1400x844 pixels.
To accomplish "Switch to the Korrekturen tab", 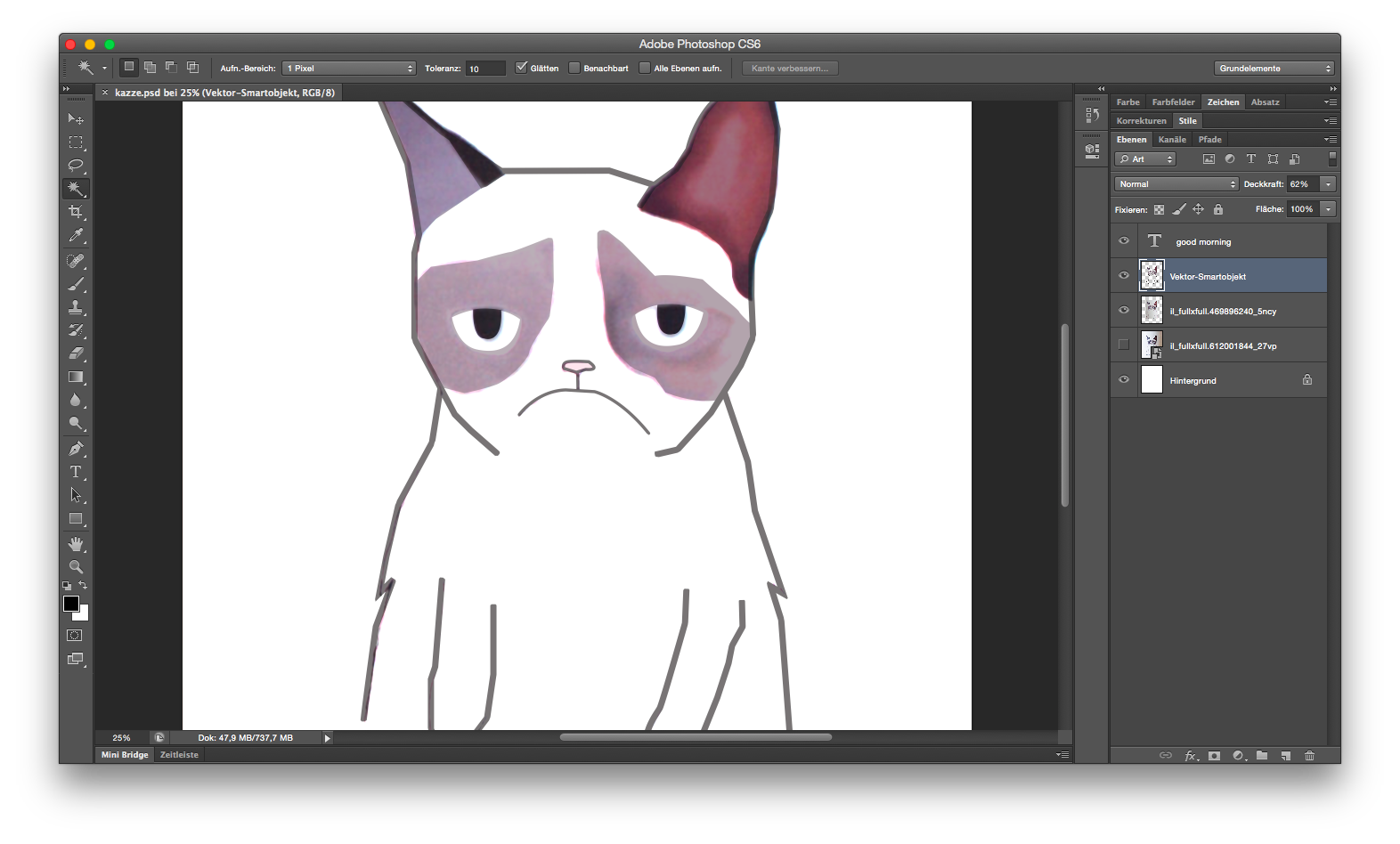I will 1142,121.
